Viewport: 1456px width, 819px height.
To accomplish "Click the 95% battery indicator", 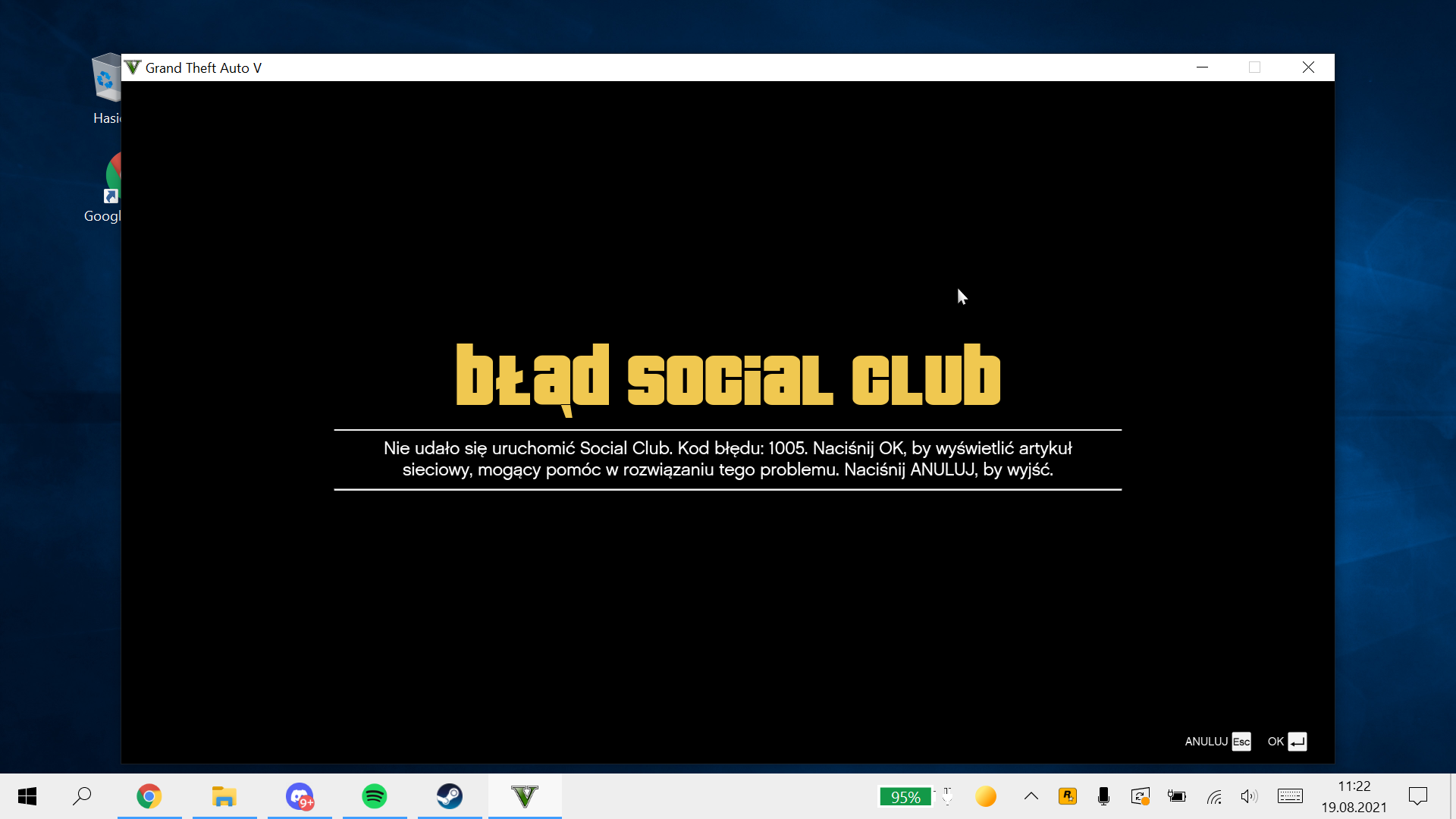I will 905,797.
